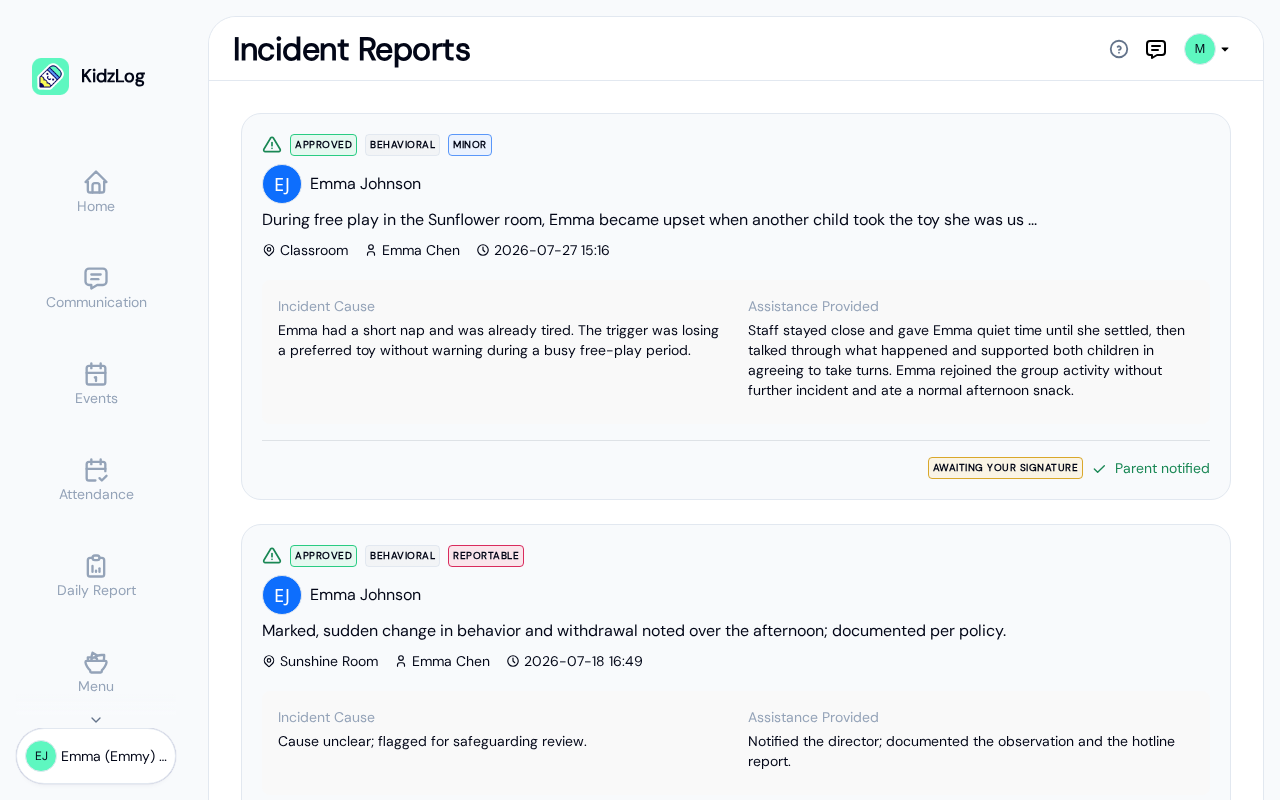
Task: Click person icon beside second Emma Chen
Action: pos(401,661)
